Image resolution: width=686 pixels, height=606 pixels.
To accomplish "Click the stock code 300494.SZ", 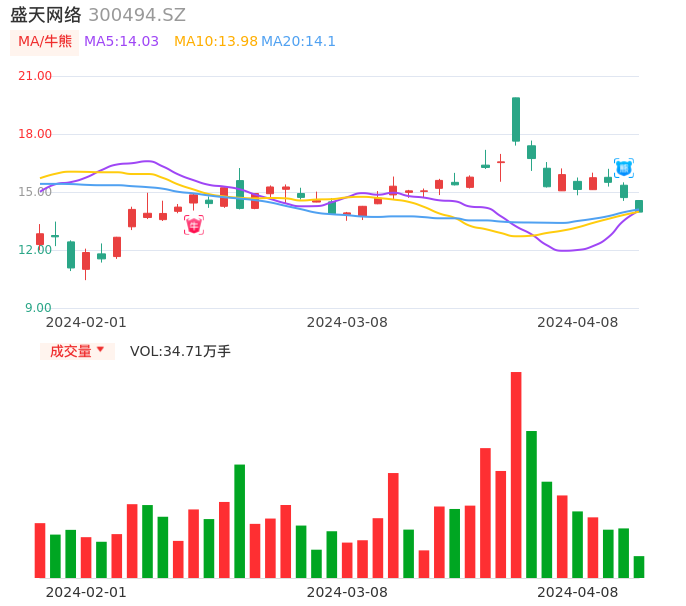I will [137, 15].
